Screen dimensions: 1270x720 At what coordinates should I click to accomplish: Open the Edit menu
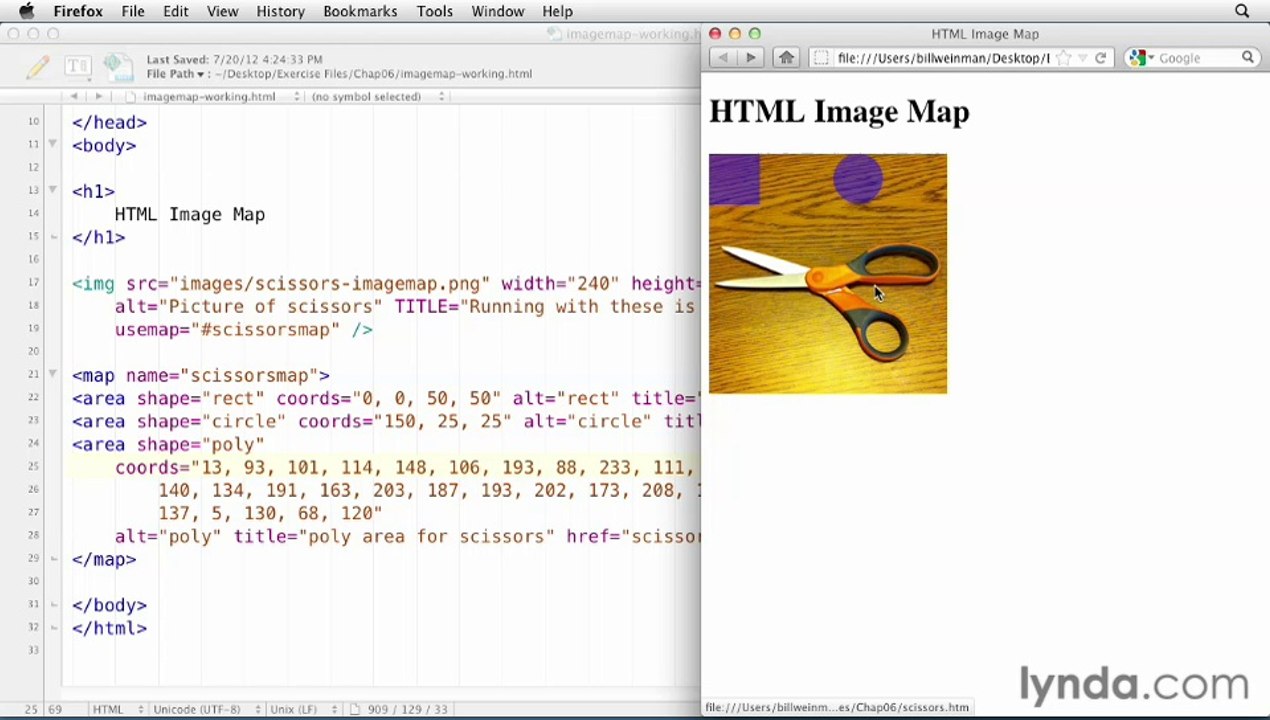[176, 11]
